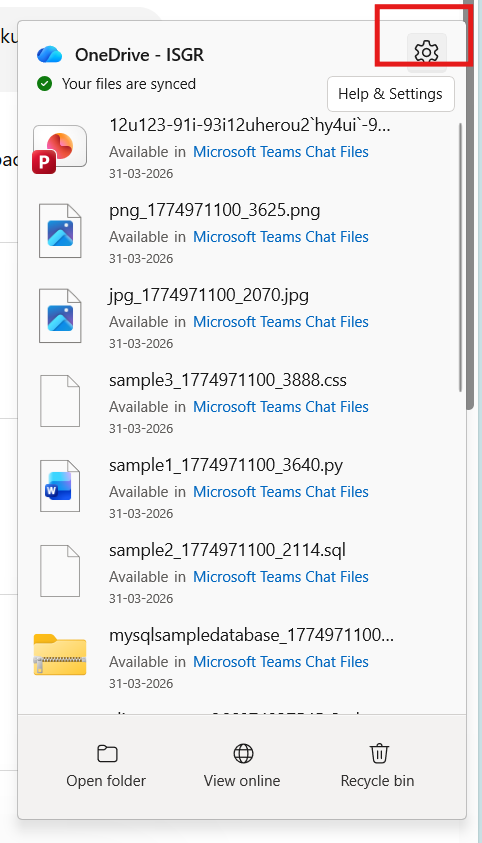Click file name 12u123-91i-93i12uherou2`hy4ui`-9...
Viewport: 482px width, 843px height.
pos(250,125)
